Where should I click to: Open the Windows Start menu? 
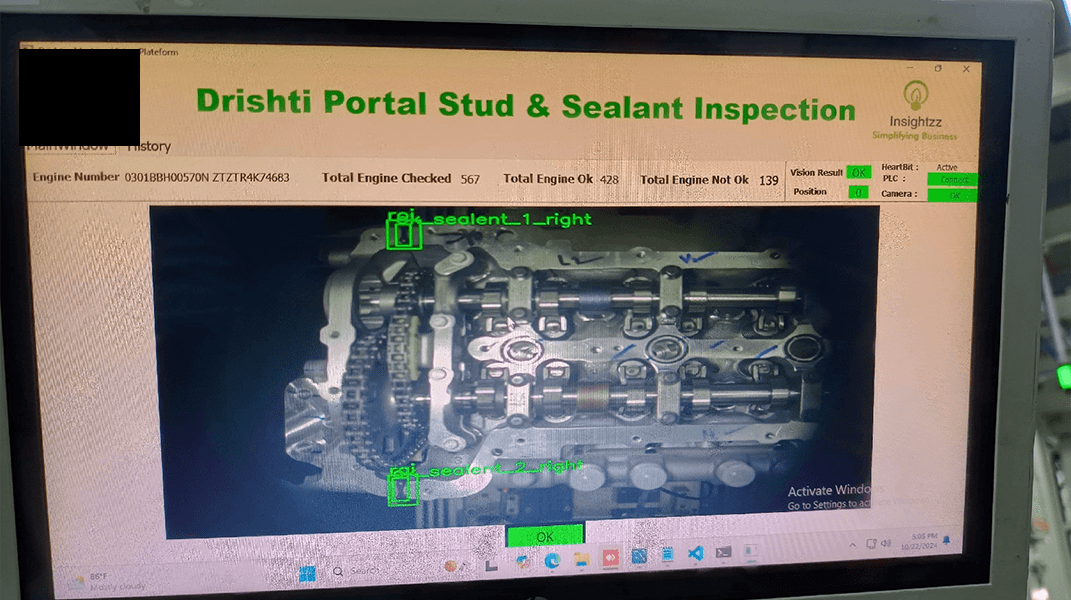(307, 574)
